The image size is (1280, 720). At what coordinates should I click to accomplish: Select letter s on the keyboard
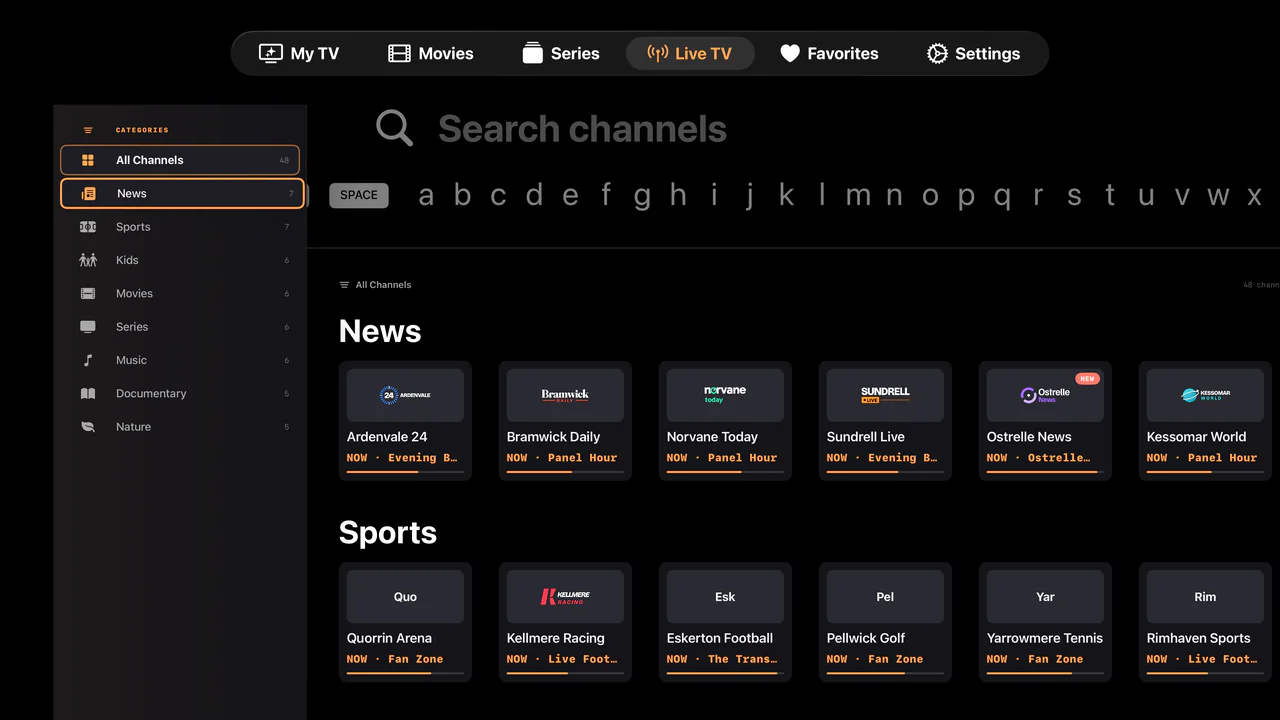[x=1074, y=196]
